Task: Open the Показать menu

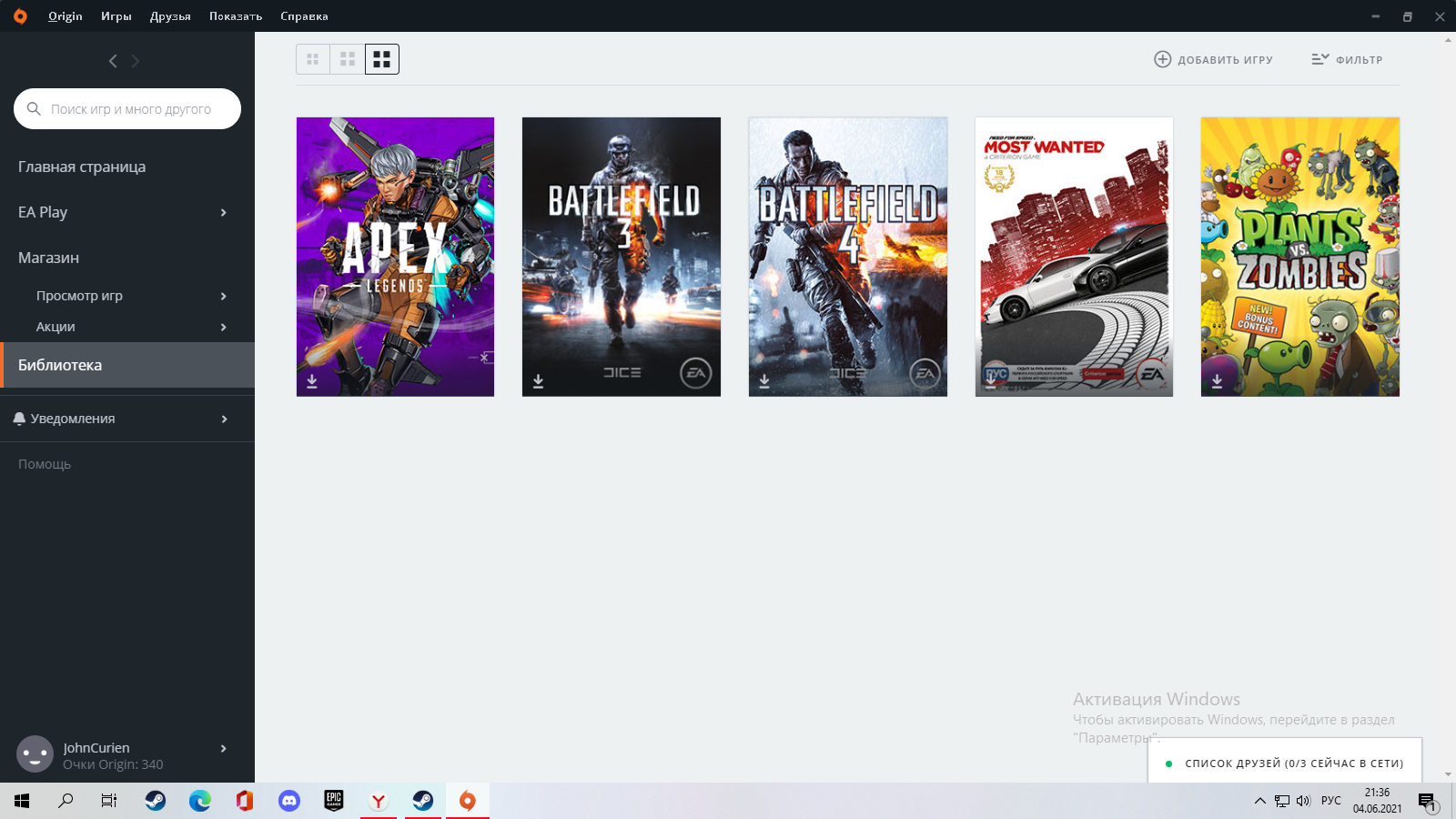Action: pyautogui.click(x=236, y=16)
